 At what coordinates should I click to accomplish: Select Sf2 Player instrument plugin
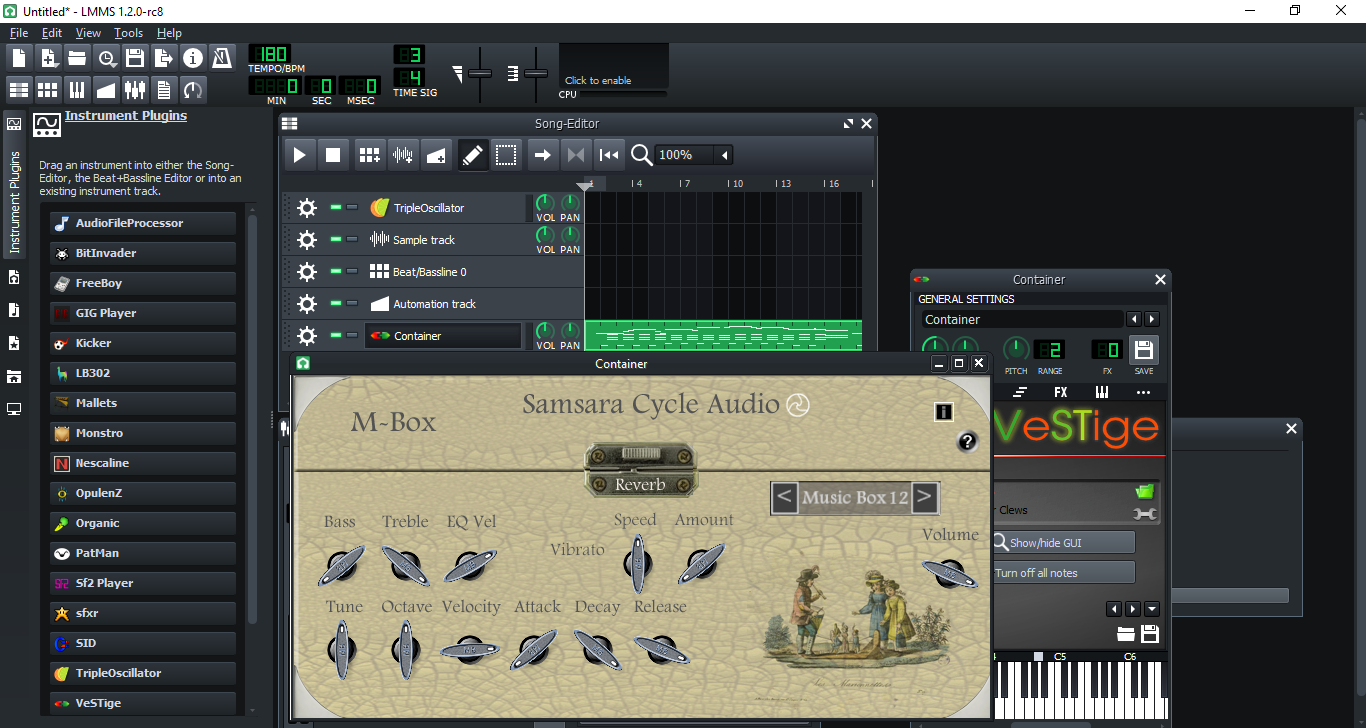point(143,583)
